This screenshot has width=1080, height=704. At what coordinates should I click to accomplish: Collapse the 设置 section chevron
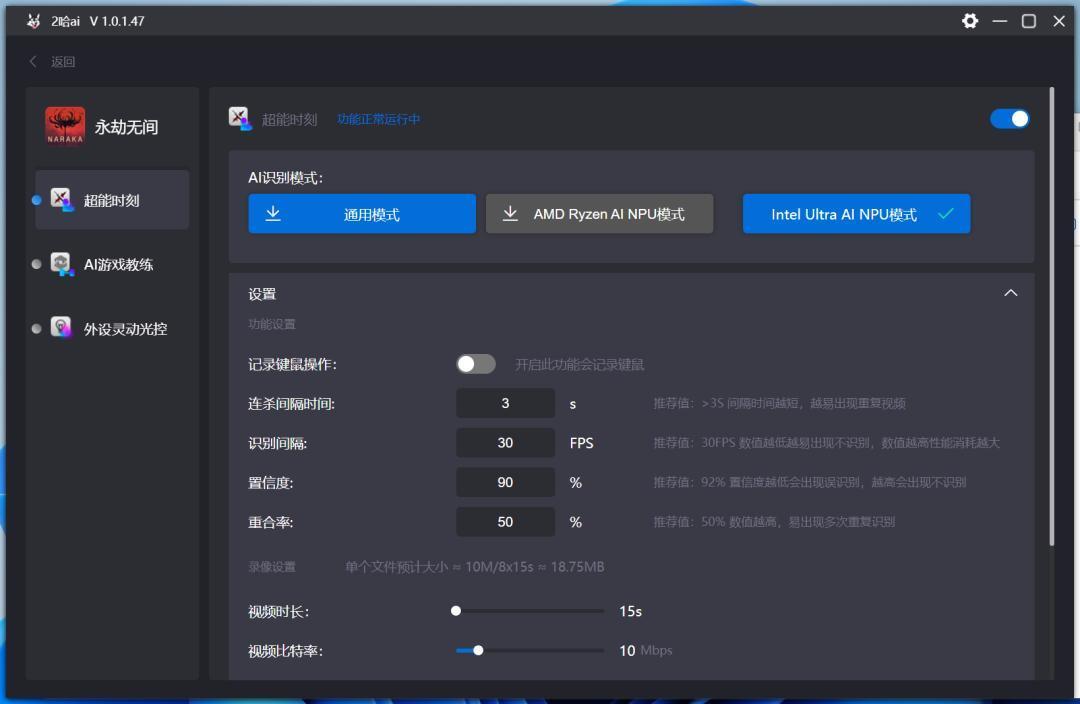(1010, 293)
